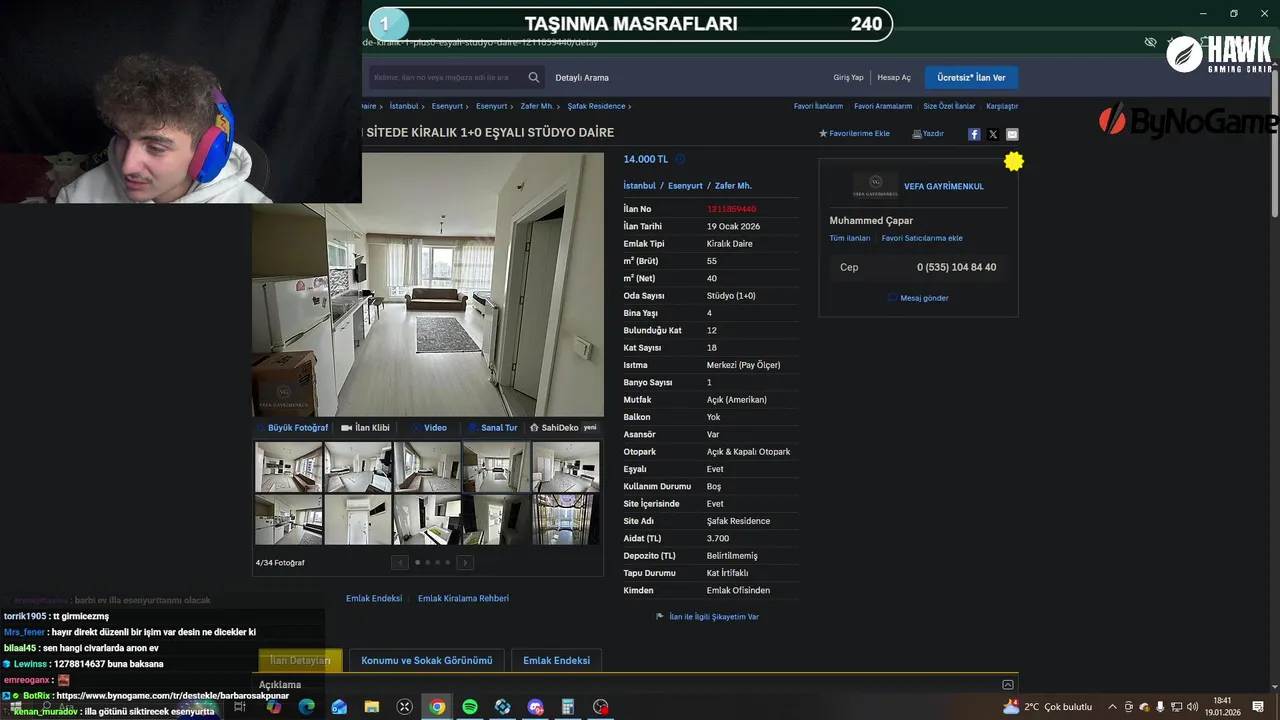The height and width of the screenshot is (720, 1280).
Task: Click Giriş Yap login link
Action: pyautogui.click(x=848, y=77)
